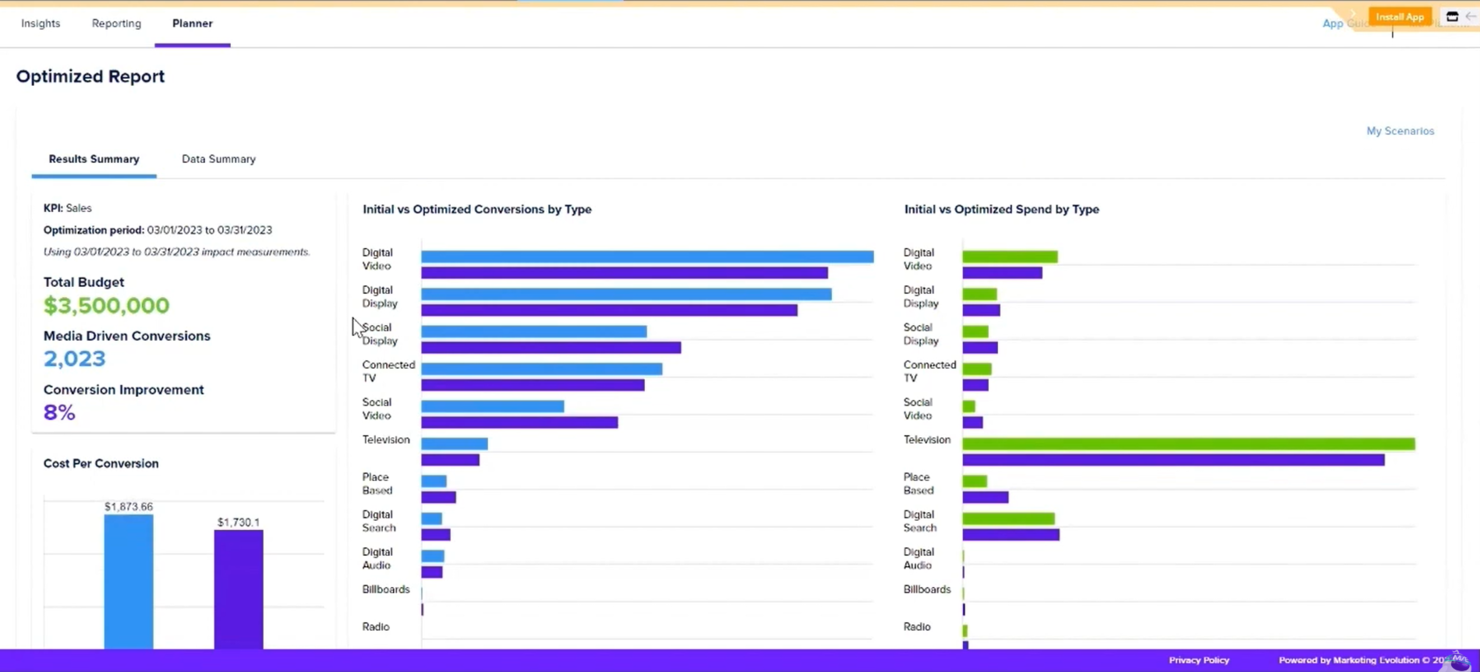Click the Install App button
This screenshot has width=1480, height=672.
click(x=1399, y=16)
